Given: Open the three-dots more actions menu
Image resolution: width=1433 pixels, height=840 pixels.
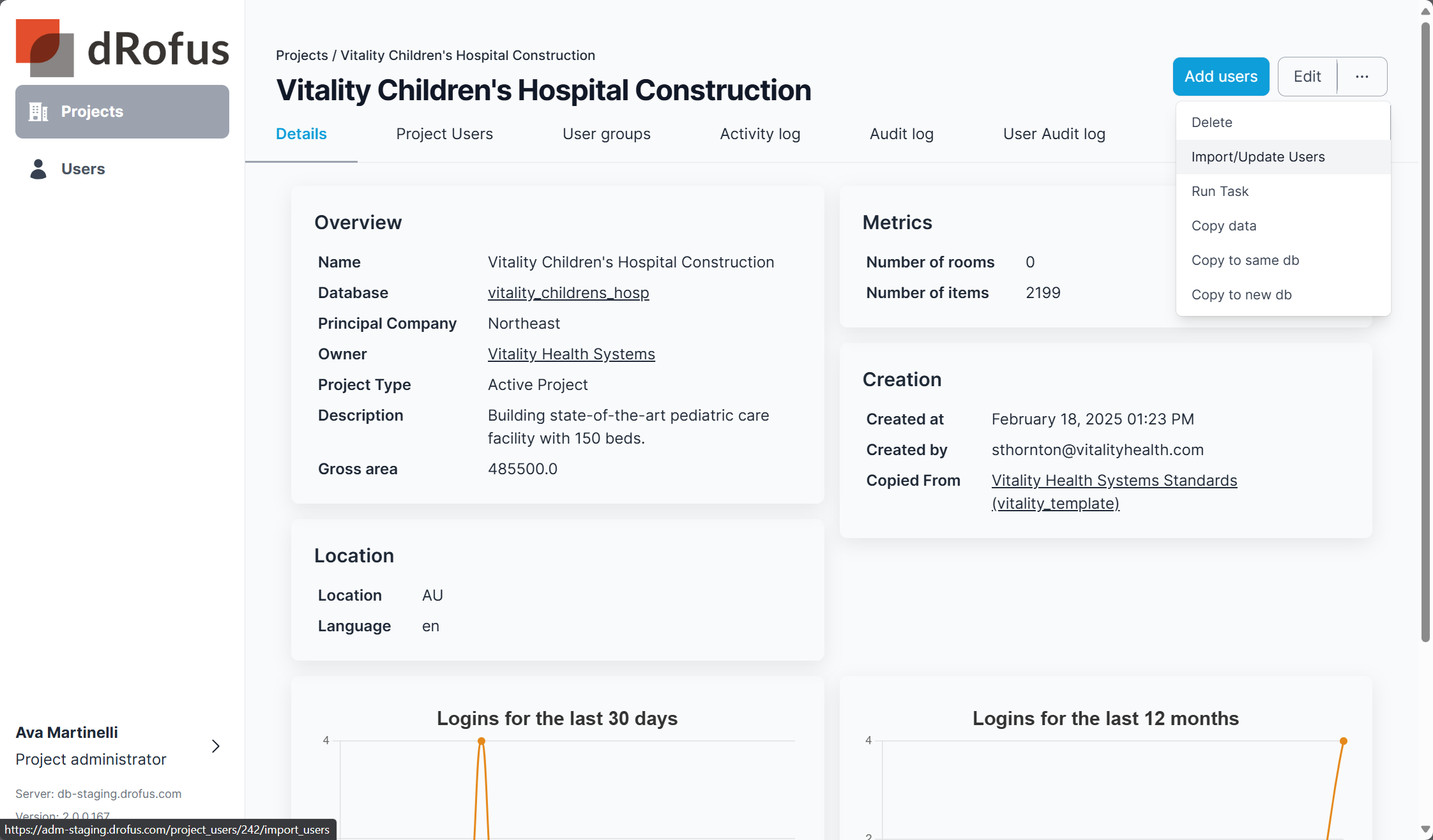Looking at the screenshot, I should [1361, 77].
